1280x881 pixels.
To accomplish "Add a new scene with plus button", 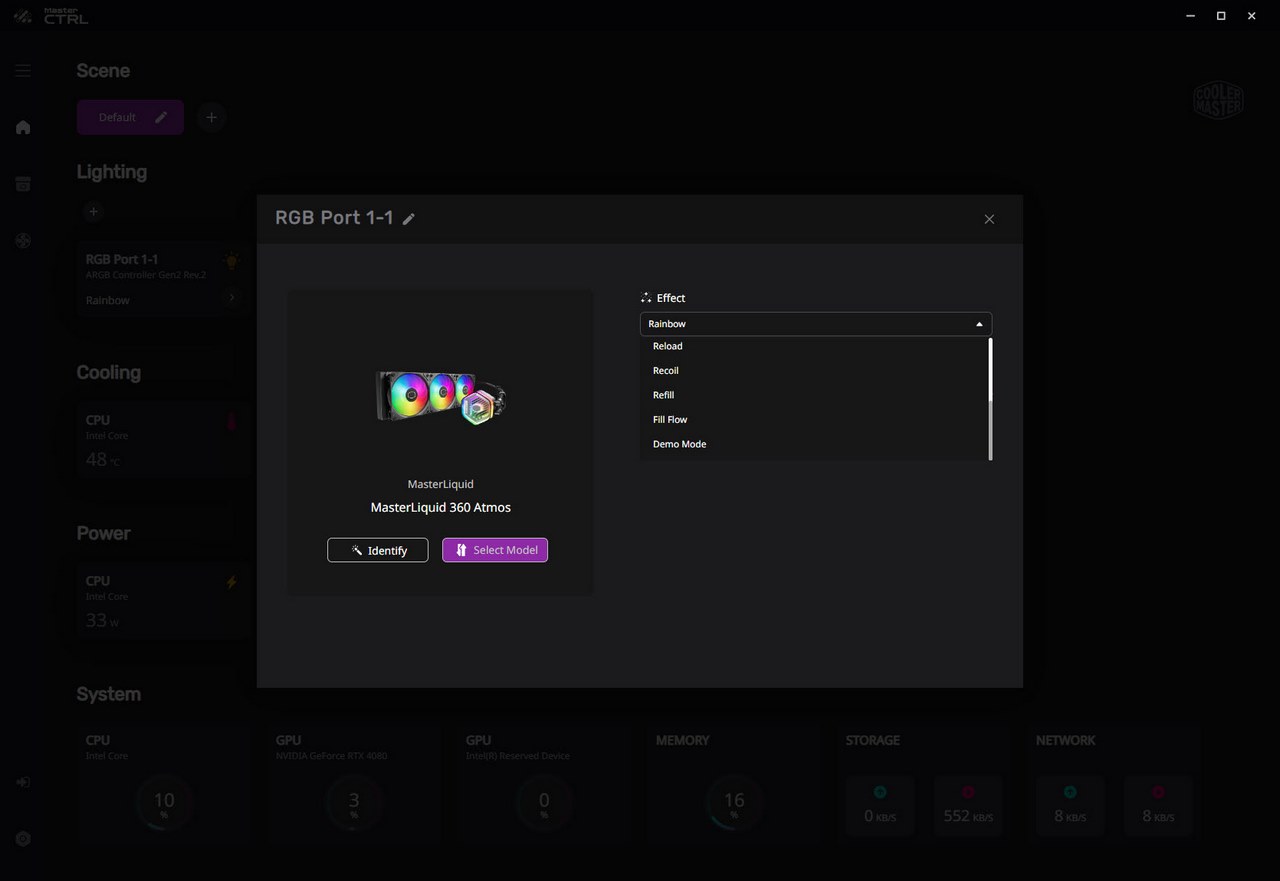I will point(211,117).
